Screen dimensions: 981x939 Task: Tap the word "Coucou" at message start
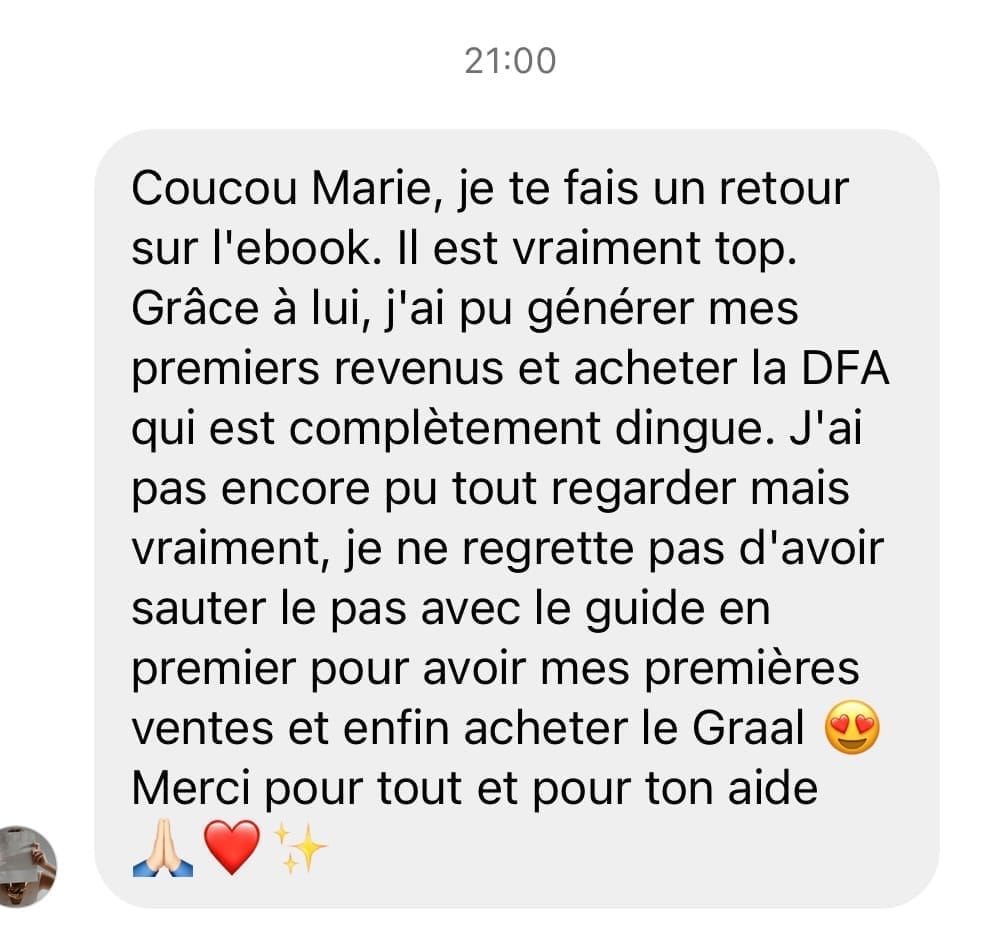click(x=214, y=188)
